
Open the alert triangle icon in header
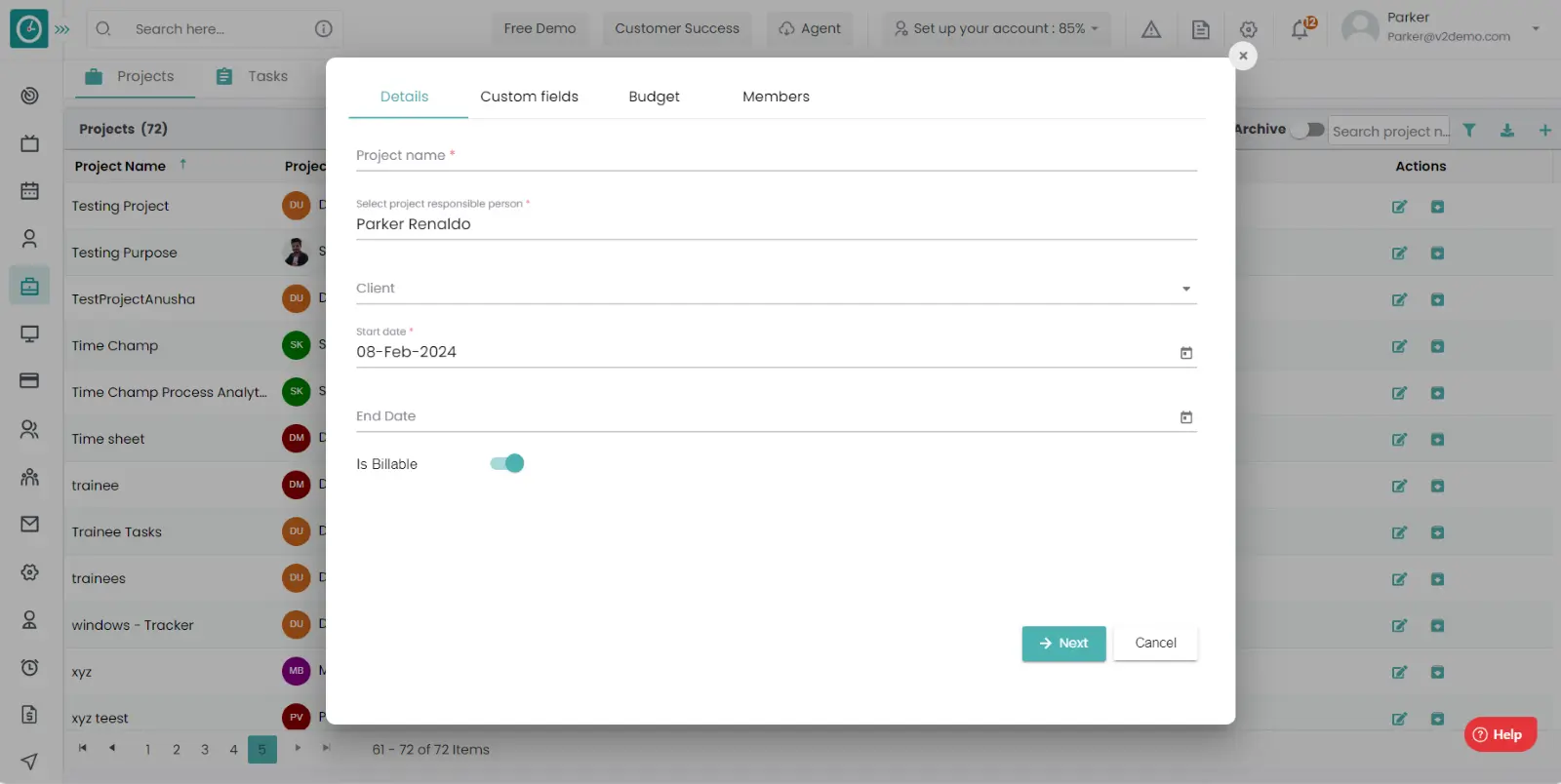coord(1151,29)
